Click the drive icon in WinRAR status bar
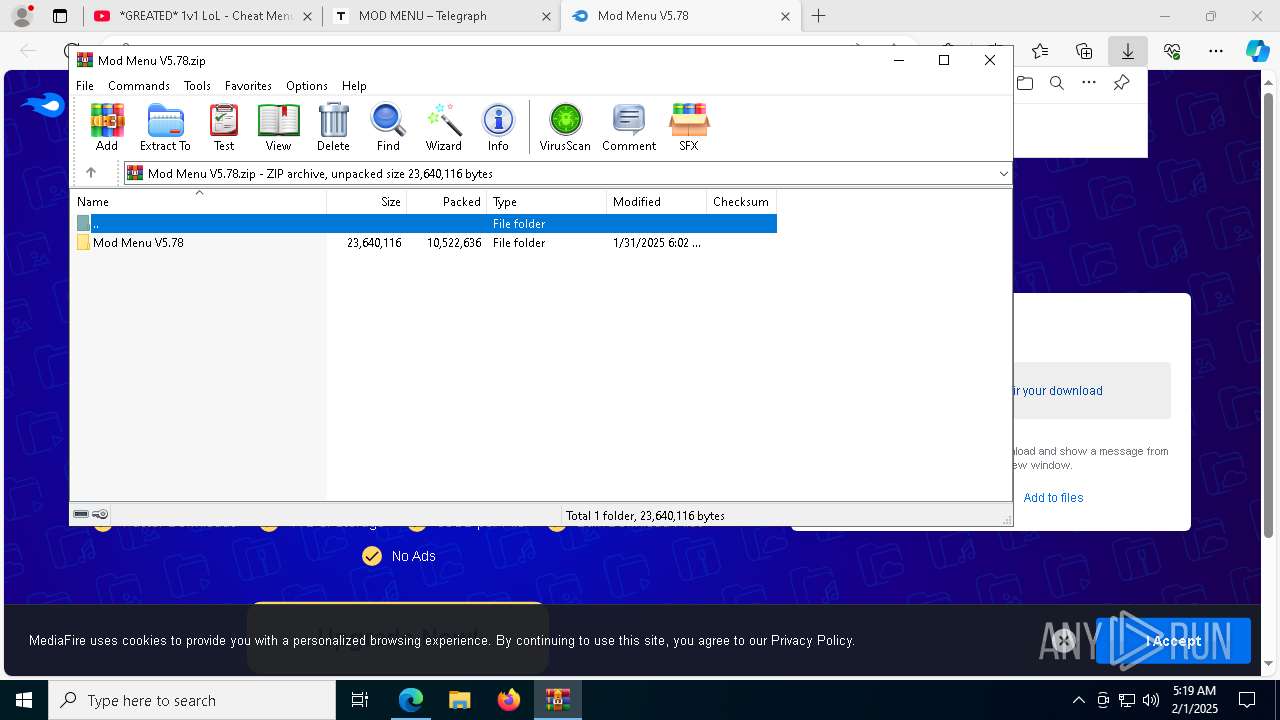 82,515
